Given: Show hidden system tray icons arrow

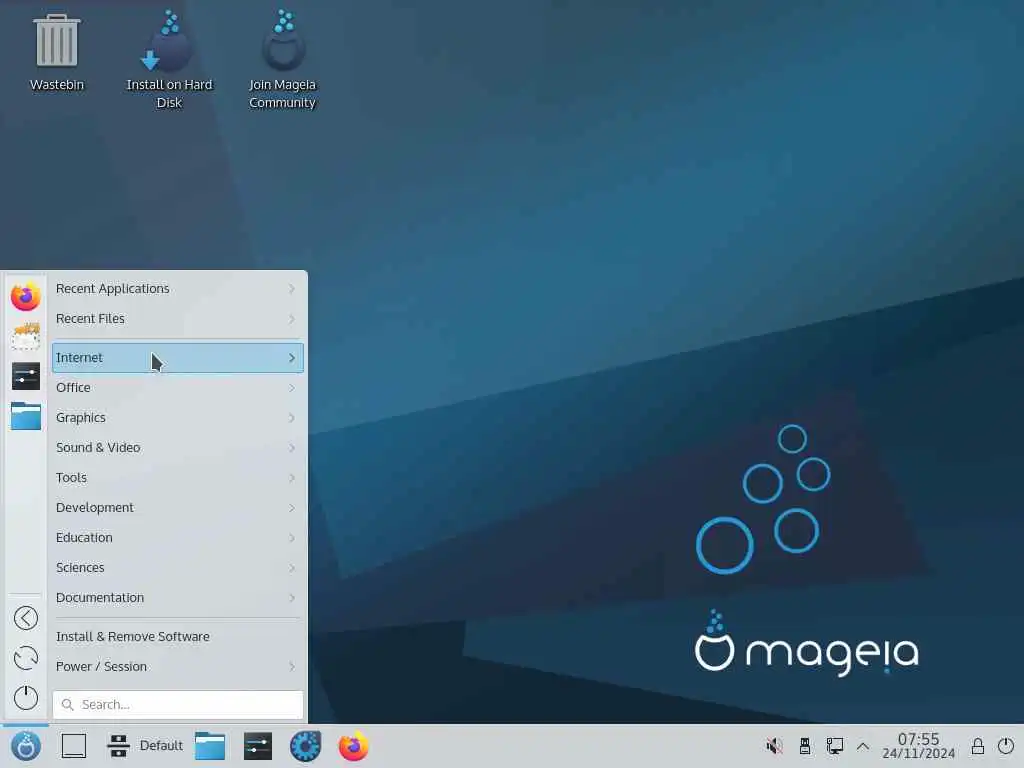Looking at the screenshot, I should [863, 746].
